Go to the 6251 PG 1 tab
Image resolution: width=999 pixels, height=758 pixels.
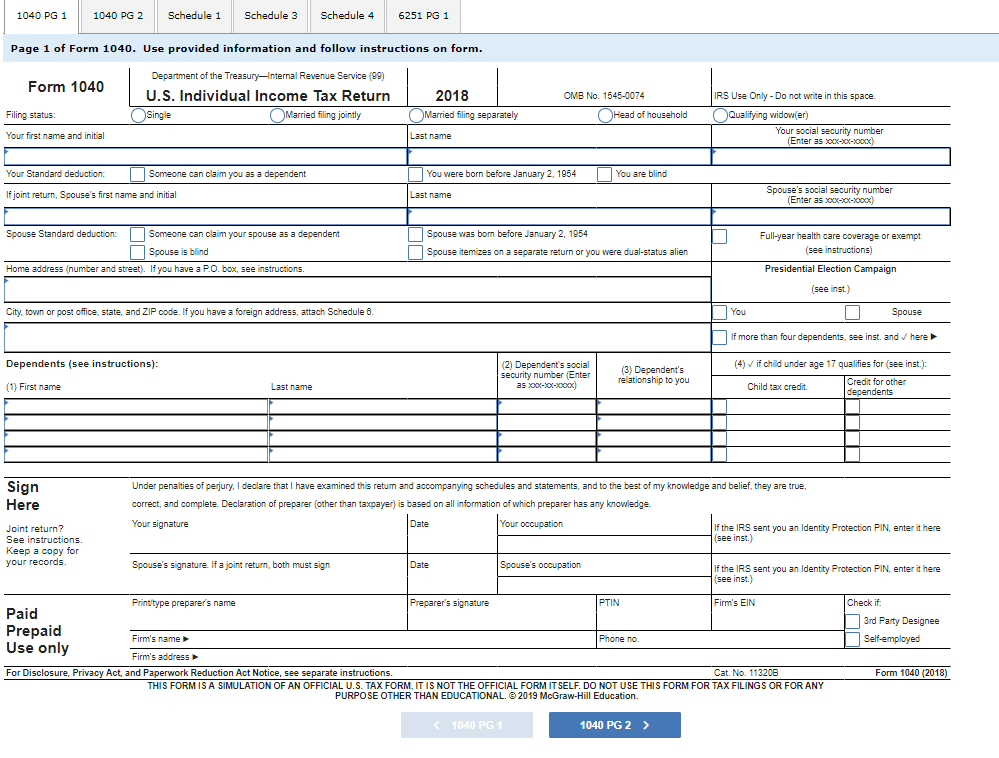[x=423, y=16]
